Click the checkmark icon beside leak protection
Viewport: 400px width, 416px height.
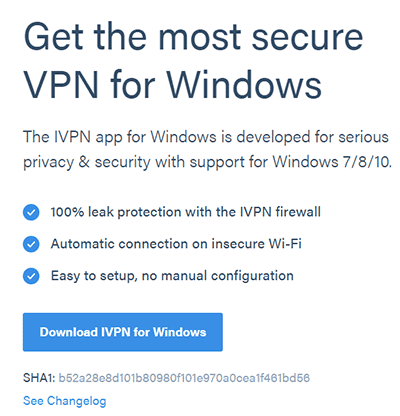[31, 212]
